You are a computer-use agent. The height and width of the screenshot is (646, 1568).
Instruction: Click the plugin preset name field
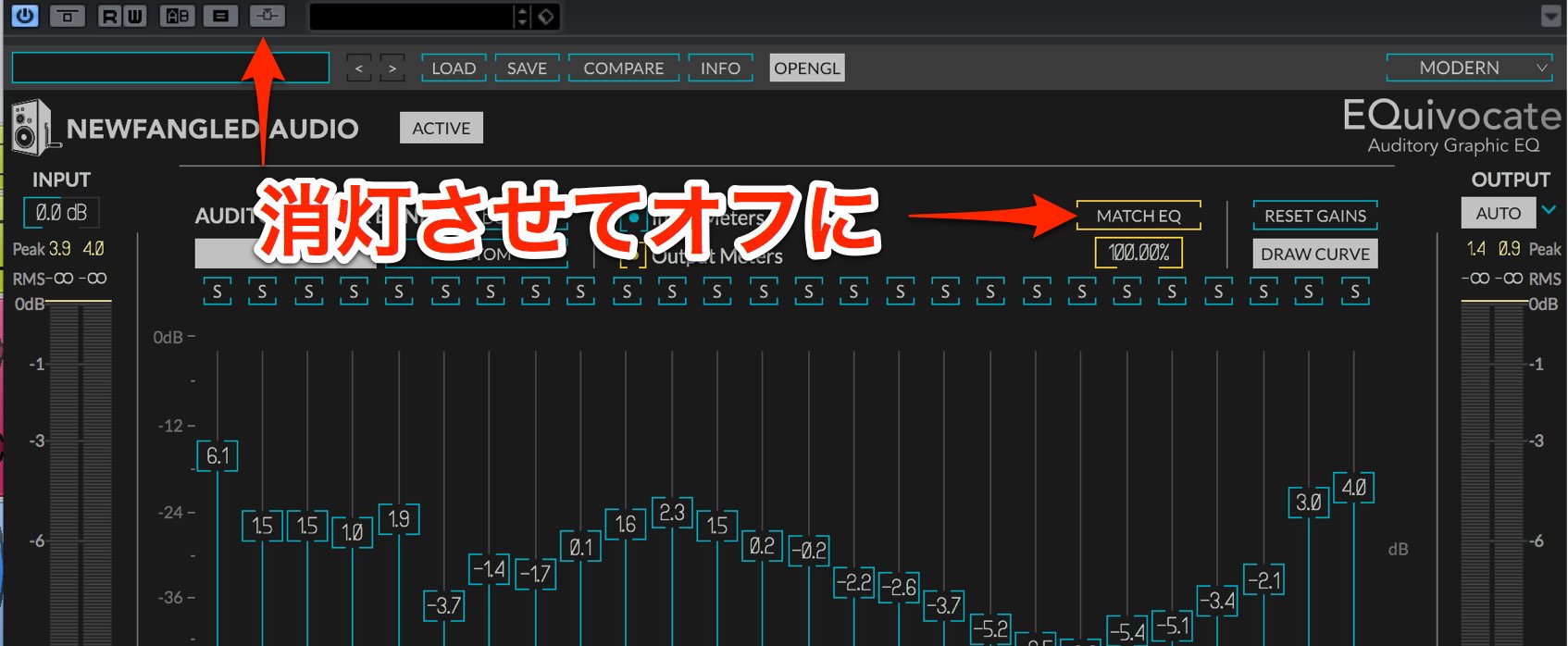tap(170, 68)
